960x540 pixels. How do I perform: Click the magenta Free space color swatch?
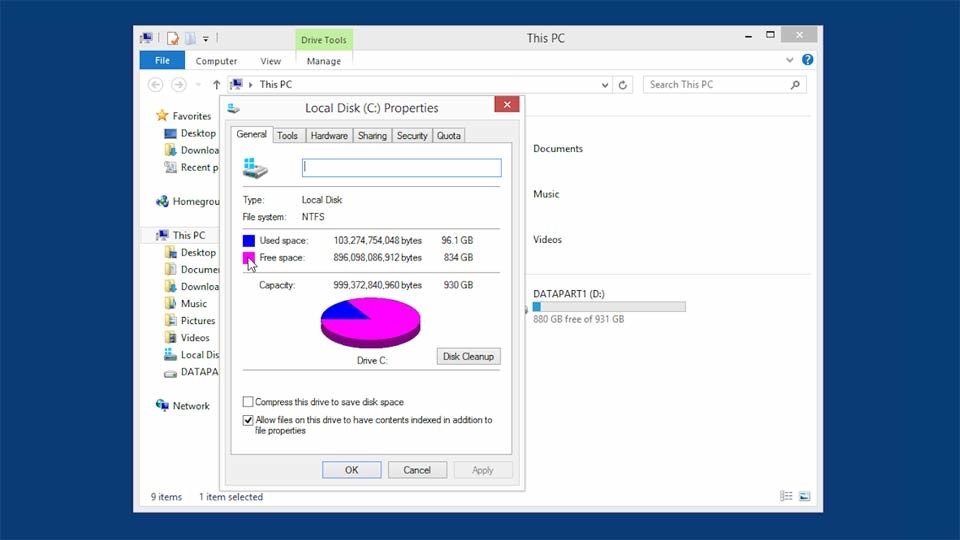[249, 258]
